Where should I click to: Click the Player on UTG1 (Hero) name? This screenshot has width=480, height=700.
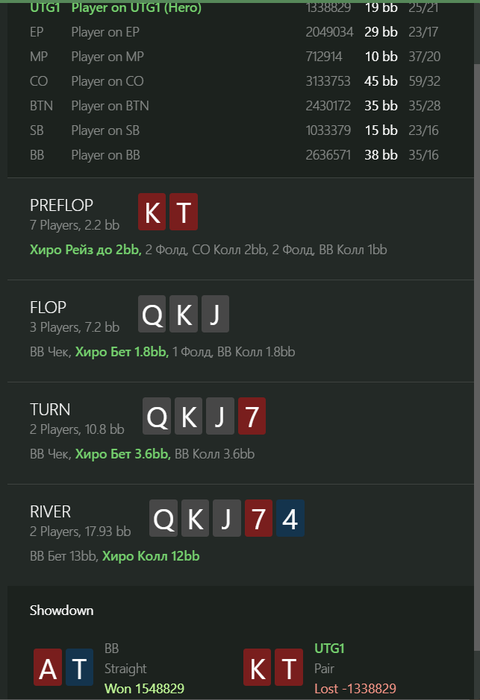point(136,8)
